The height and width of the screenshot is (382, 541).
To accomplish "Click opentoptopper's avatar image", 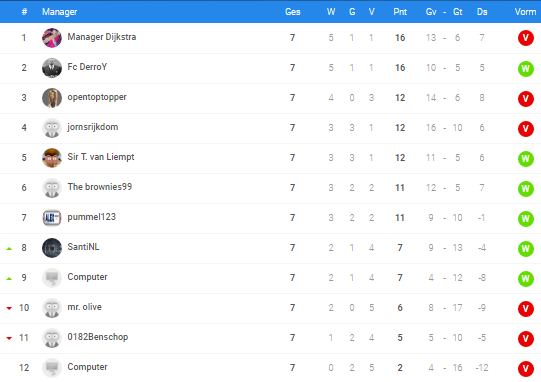I will (52, 98).
